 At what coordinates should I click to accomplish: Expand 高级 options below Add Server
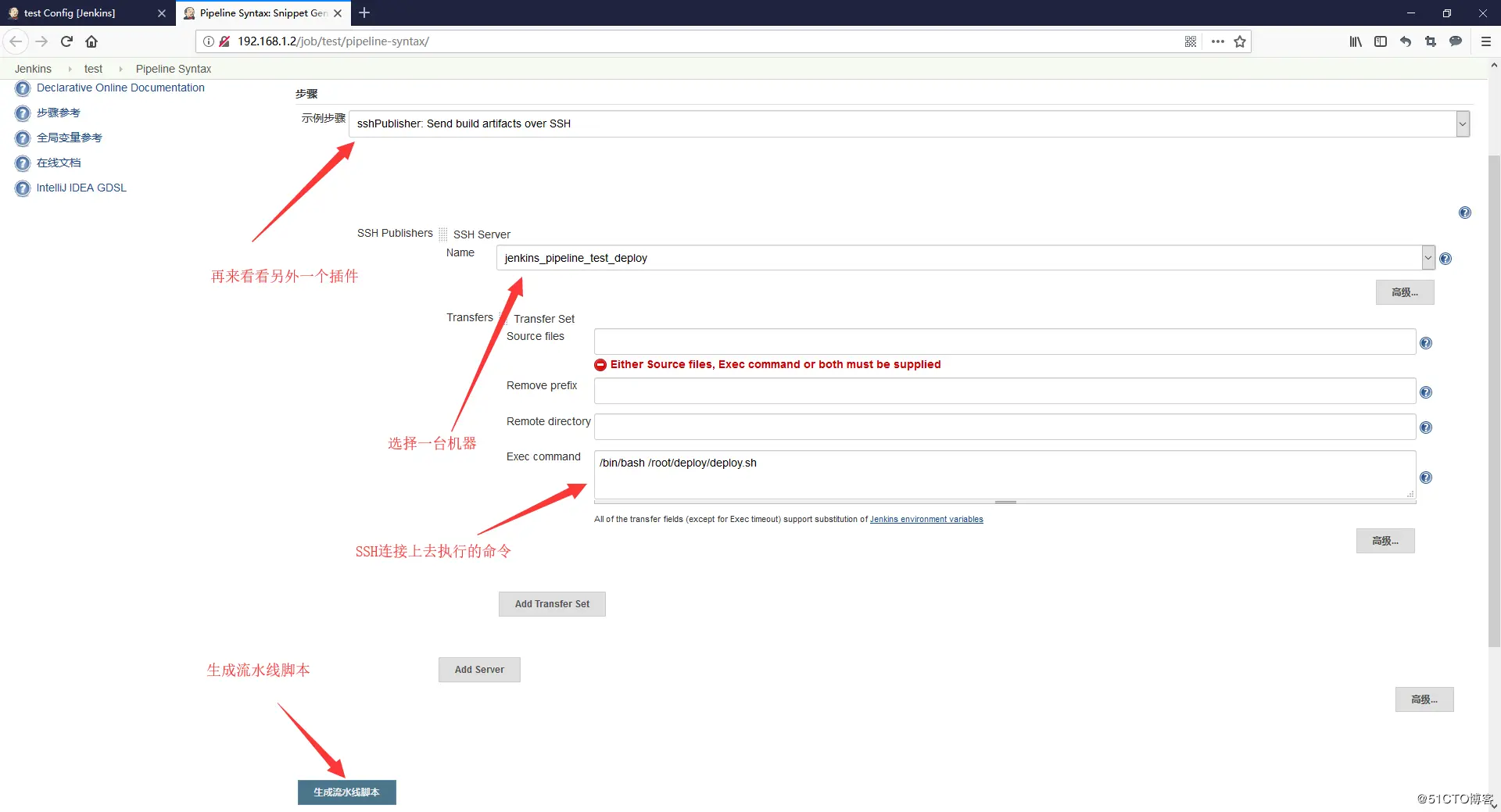tap(1424, 699)
